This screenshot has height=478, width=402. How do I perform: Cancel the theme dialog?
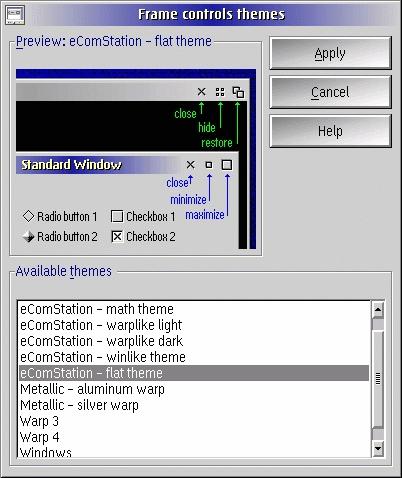pyautogui.click(x=330, y=92)
